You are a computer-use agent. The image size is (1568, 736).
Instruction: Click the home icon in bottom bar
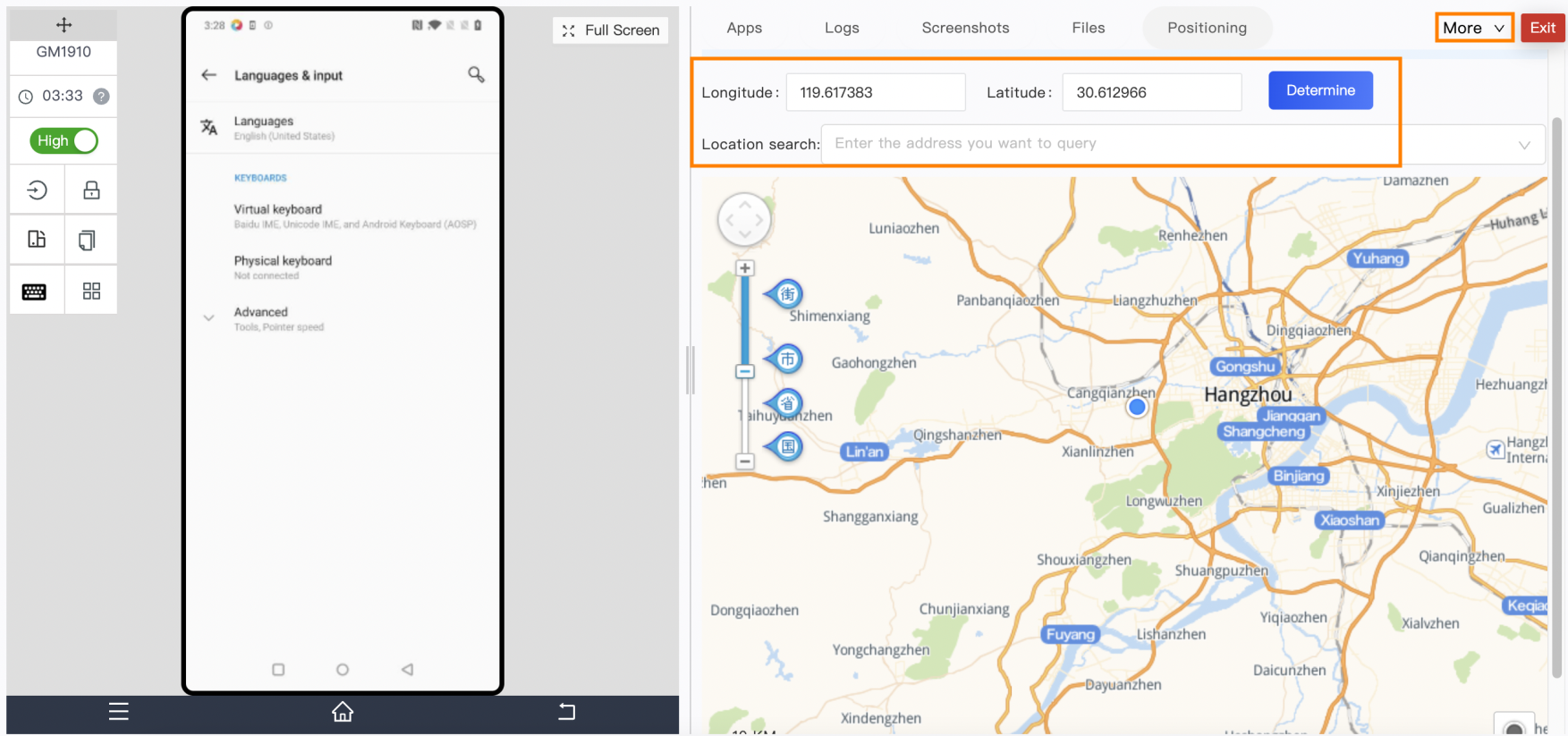[343, 712]
